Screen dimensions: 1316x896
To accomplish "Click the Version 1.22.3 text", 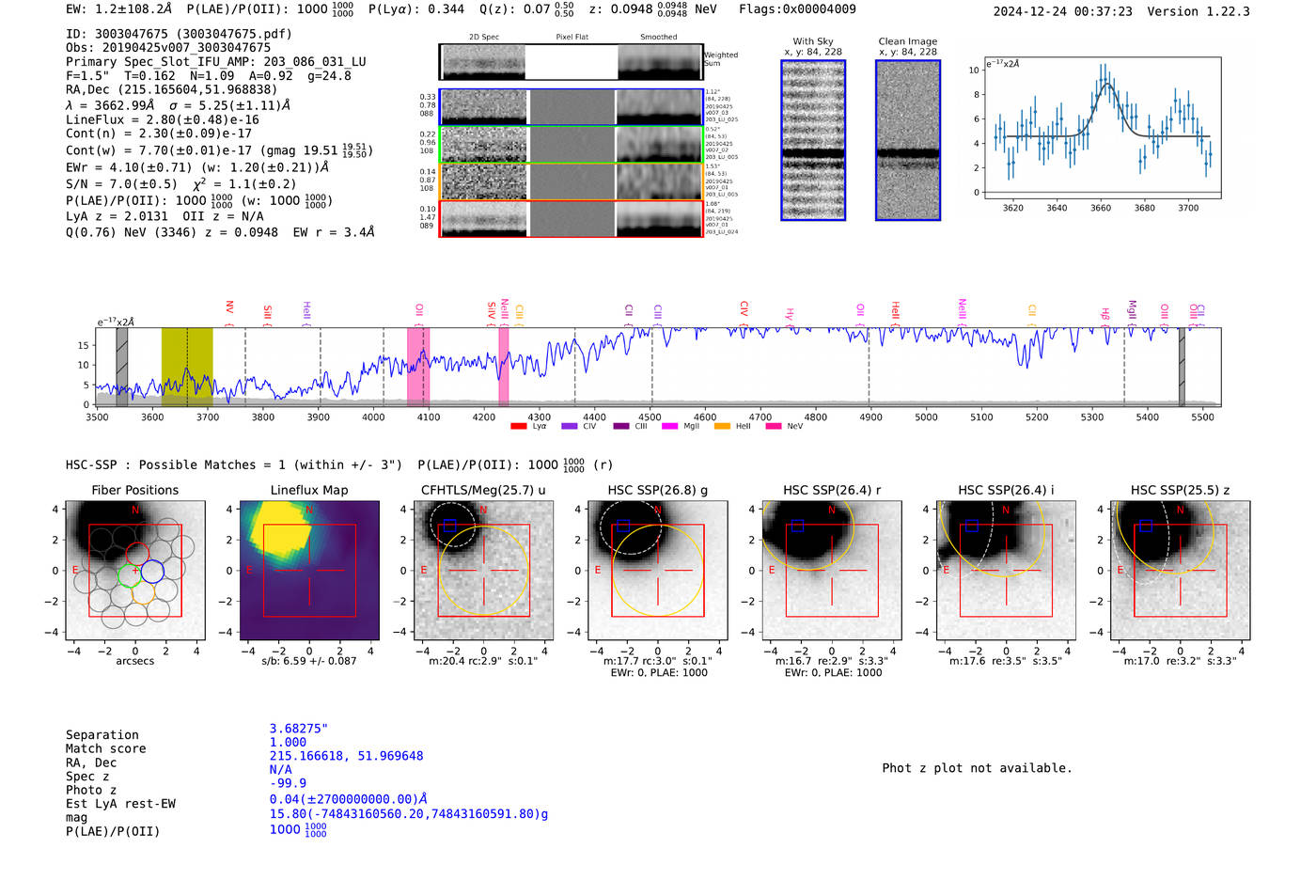I will click(x=1198, y=11).
